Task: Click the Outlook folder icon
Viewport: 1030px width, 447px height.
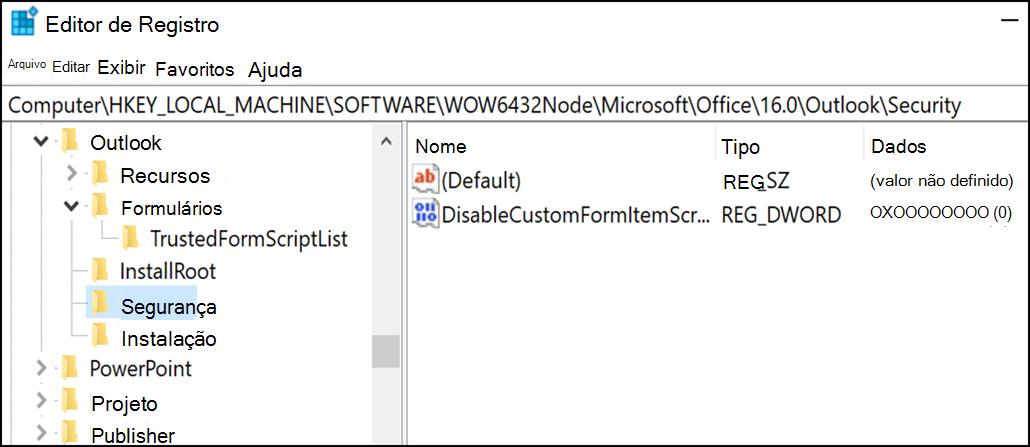Action: click(69, 140)
